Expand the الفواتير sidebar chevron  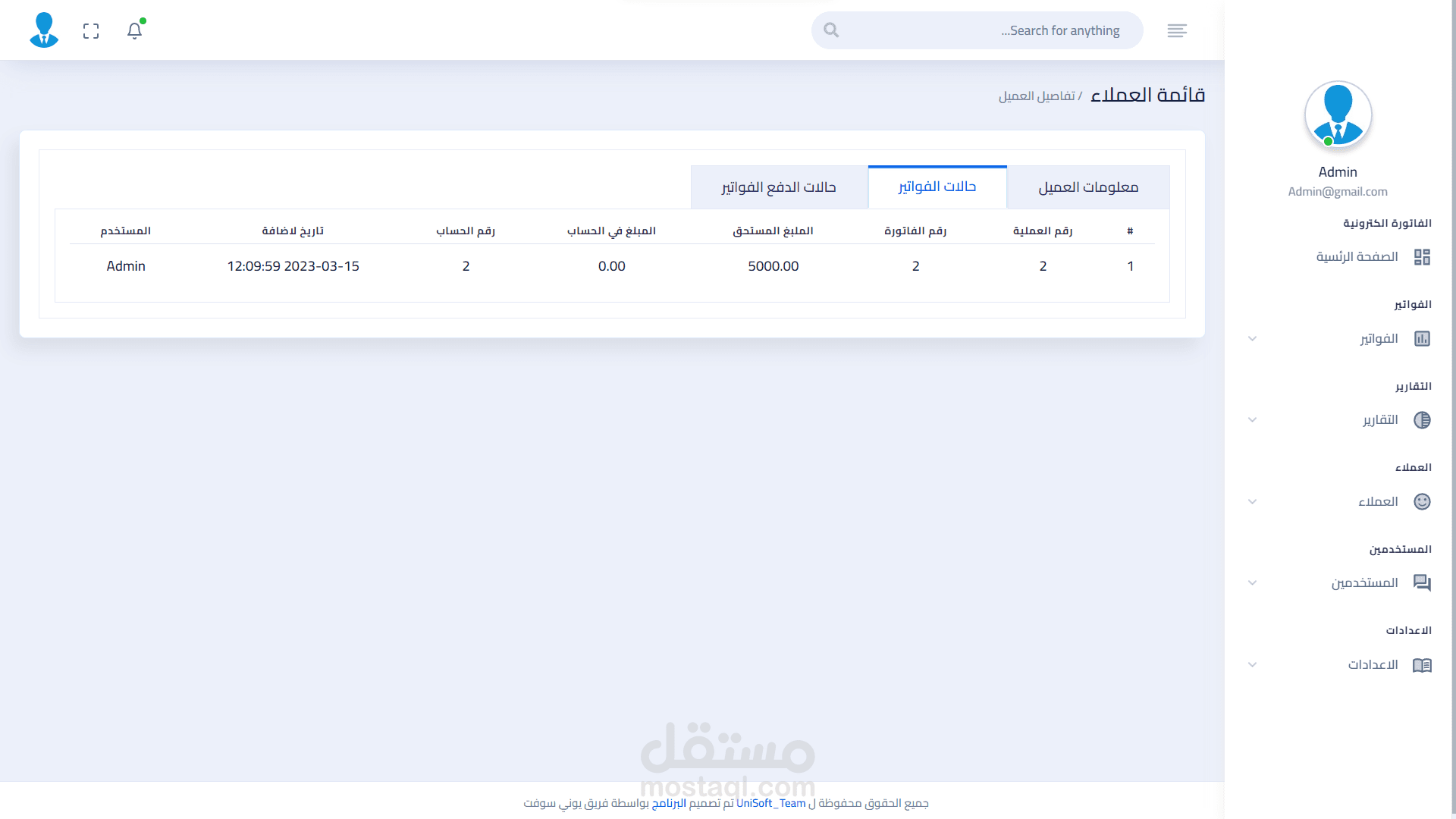pos(1253,339)
